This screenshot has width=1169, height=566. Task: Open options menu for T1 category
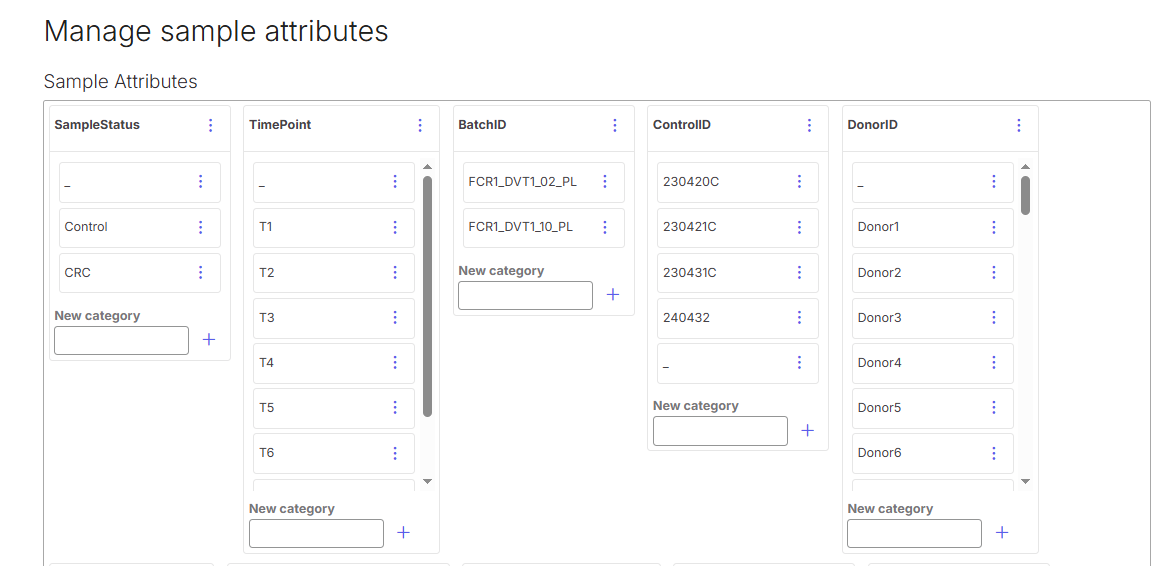395,227
